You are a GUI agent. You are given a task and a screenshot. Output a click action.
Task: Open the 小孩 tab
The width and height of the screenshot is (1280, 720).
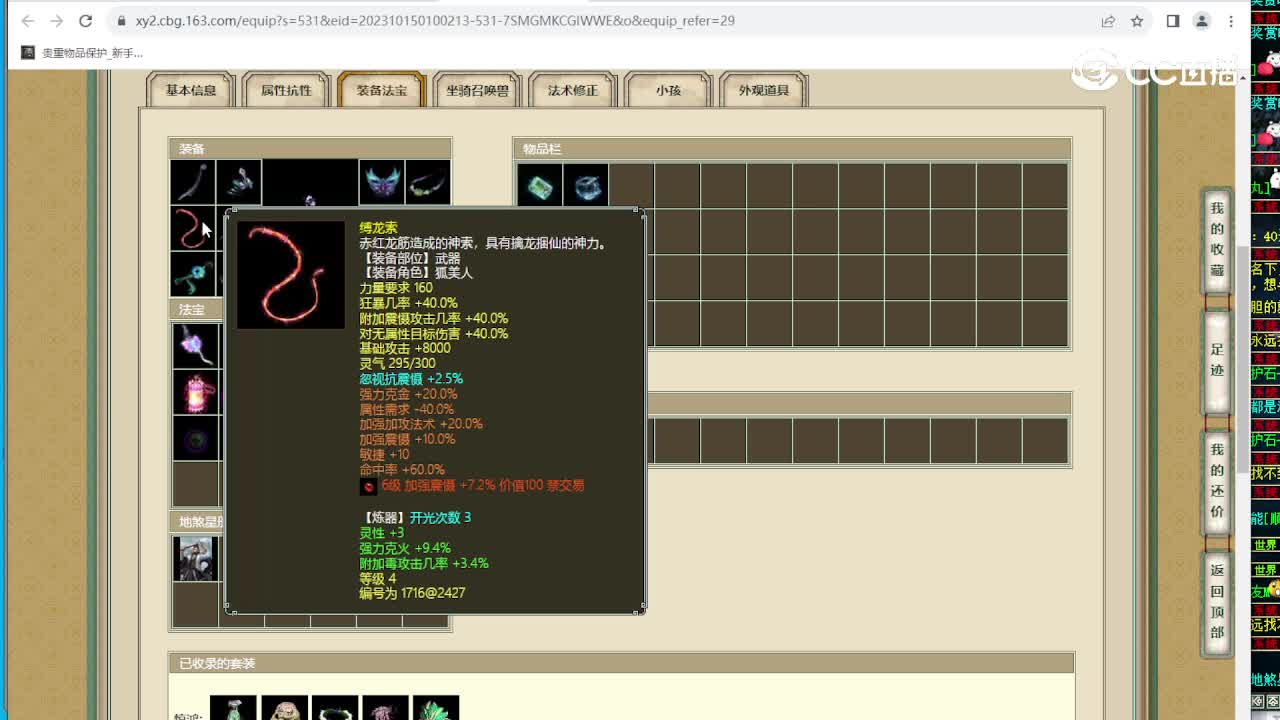point(668,90)
